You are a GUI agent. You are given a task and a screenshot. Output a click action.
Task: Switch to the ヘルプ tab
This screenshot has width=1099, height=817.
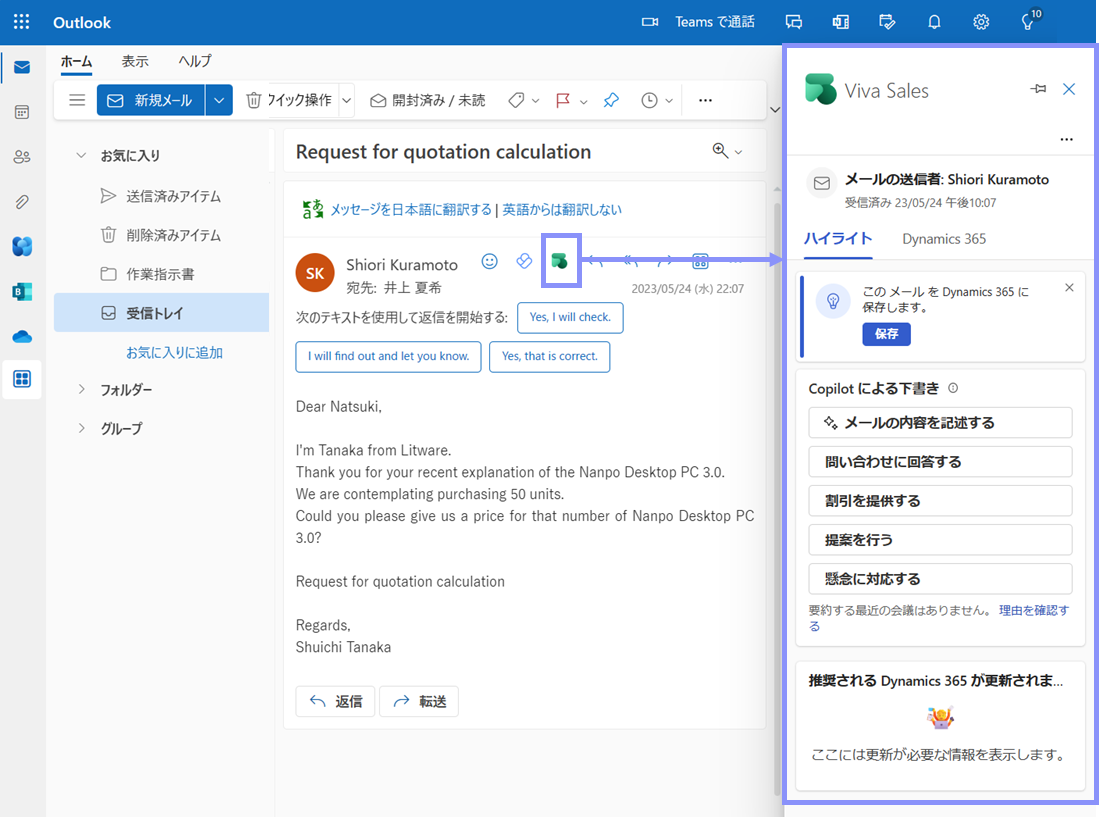(x=194, y=61)
